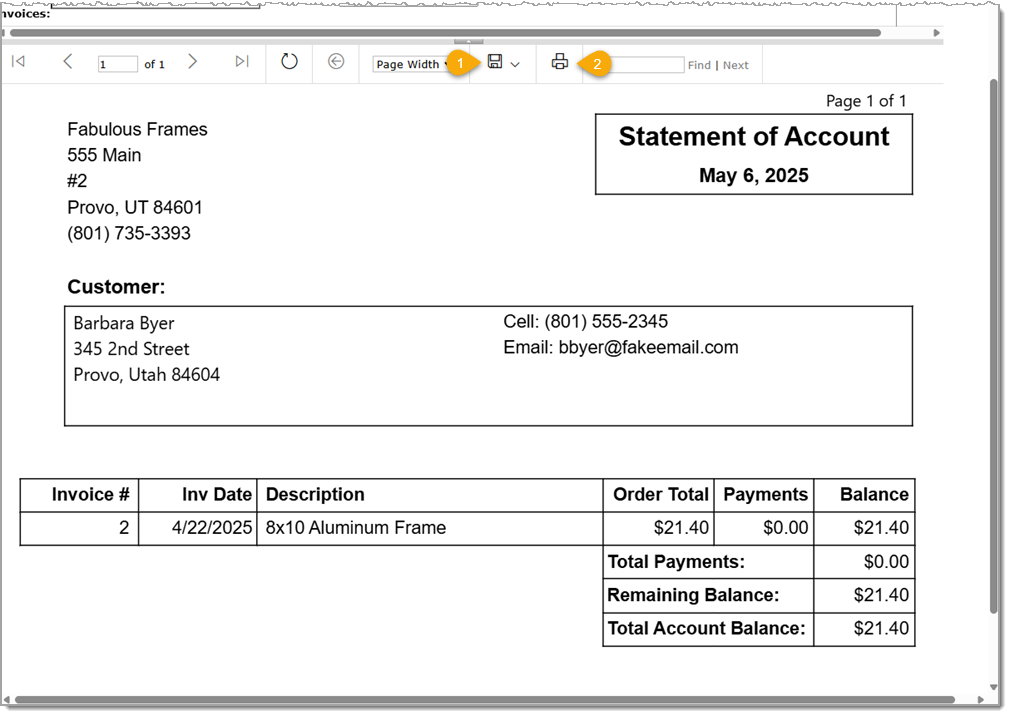Viewport: 1011px width, 717px height.
Task: Expand the export format chevron
Action: [513, 62]
